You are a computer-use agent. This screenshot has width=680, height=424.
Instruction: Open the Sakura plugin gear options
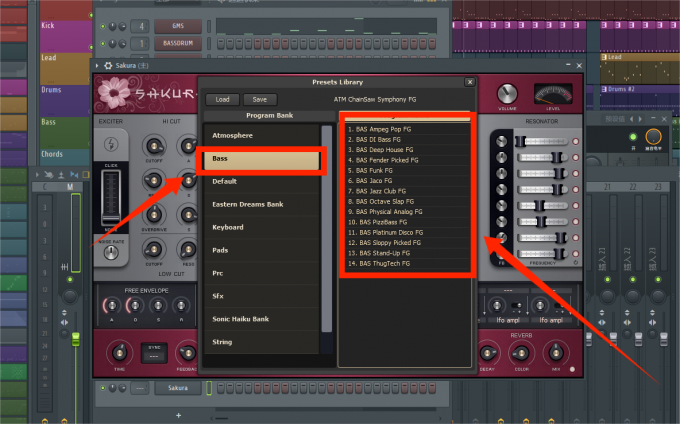click(x=108, y=65)
